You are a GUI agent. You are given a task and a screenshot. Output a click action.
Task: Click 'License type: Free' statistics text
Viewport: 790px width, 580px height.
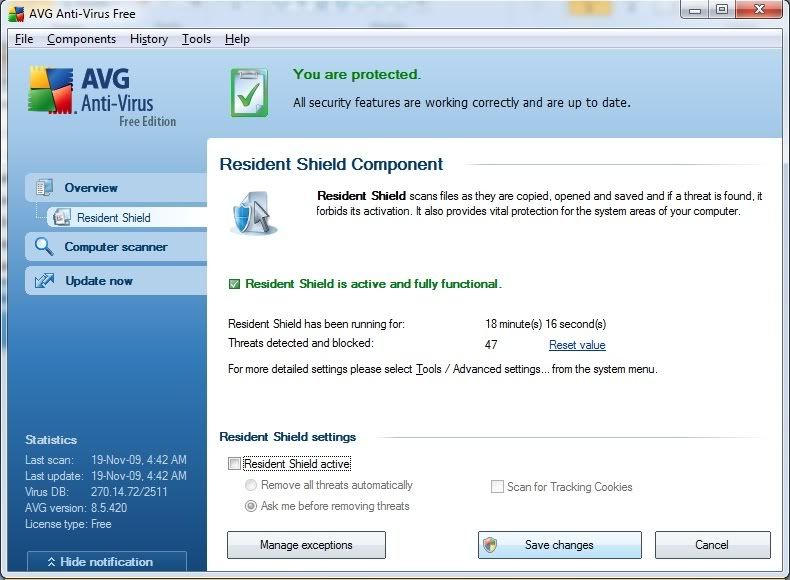(x=68, y=524)
